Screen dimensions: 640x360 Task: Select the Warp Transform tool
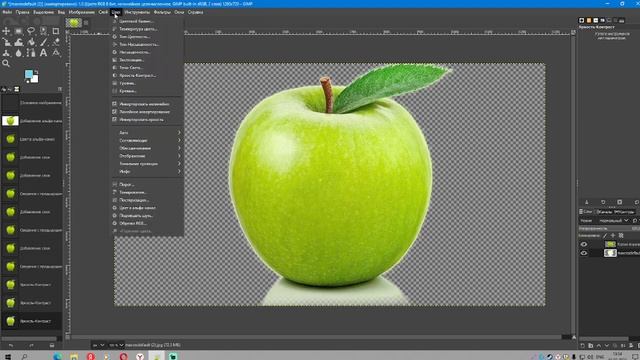[18, 42]
